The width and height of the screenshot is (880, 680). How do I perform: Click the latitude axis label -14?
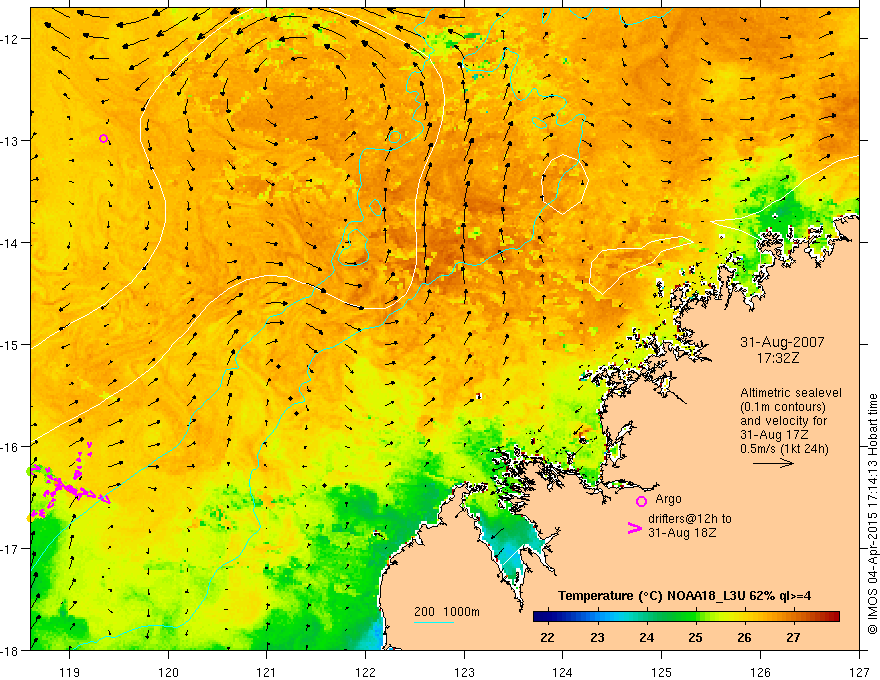coord(10,243)
